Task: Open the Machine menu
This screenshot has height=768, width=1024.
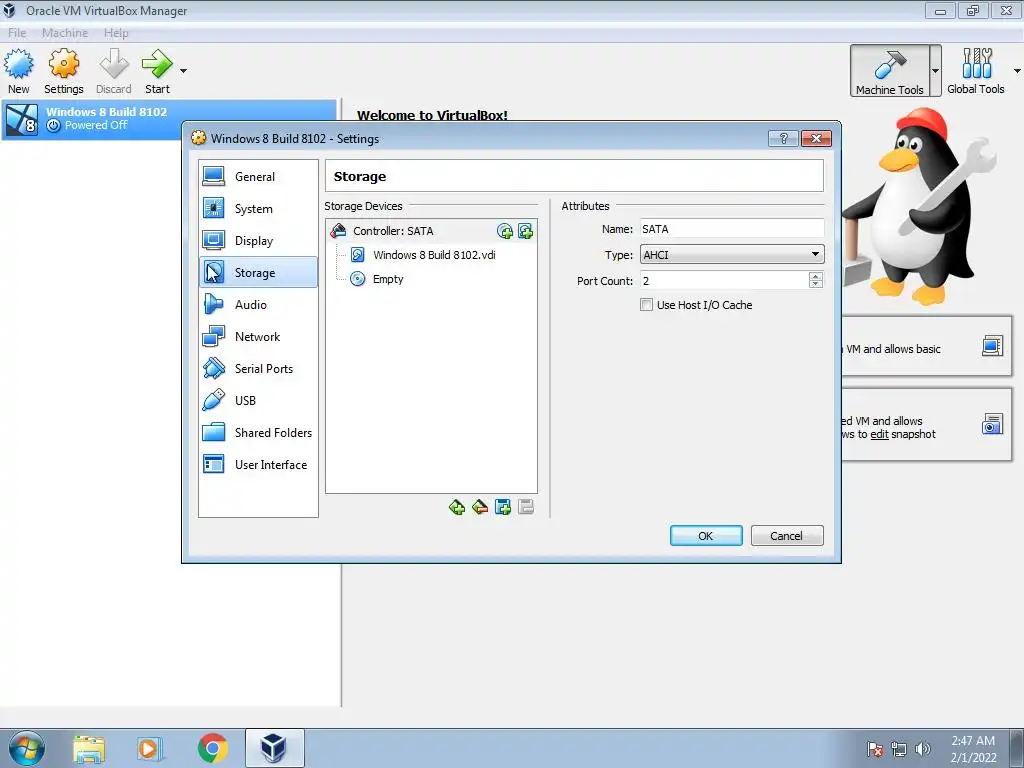Action: 65,33
